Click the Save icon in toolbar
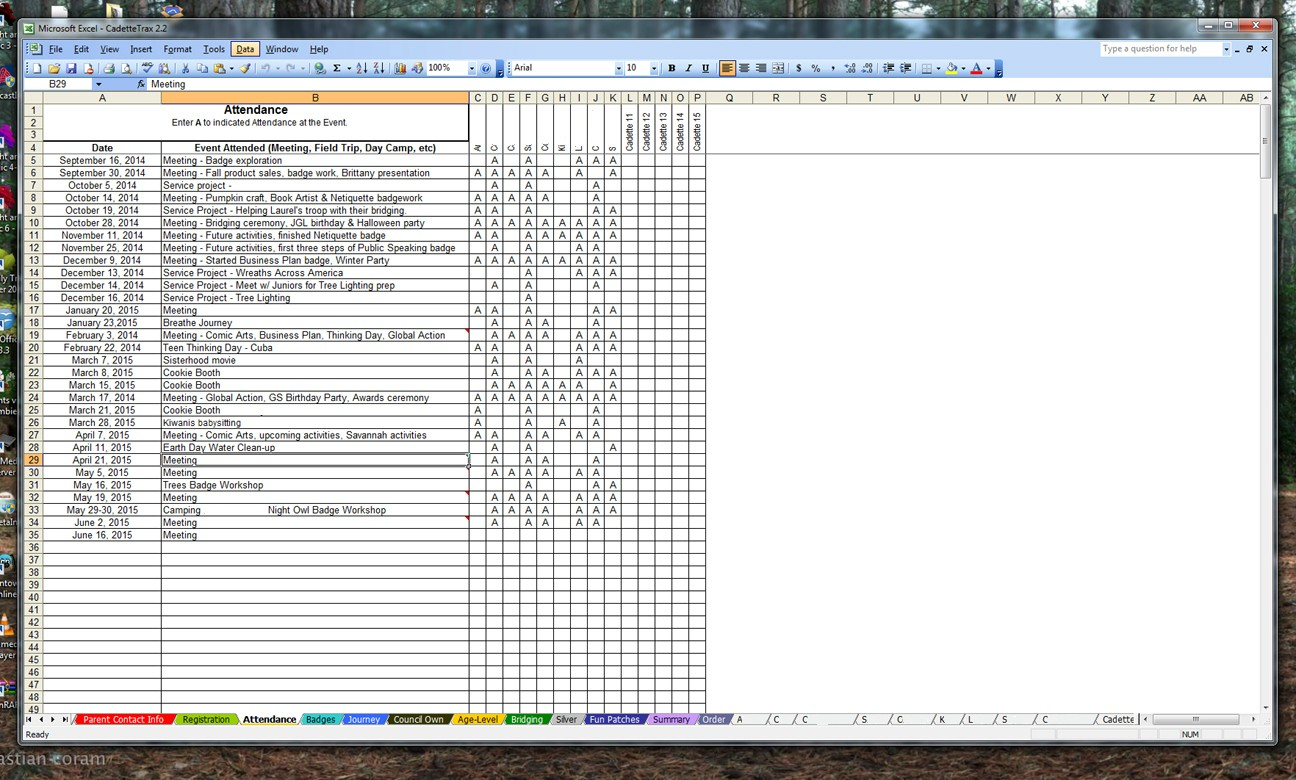1296x780 pixels. 71,68
